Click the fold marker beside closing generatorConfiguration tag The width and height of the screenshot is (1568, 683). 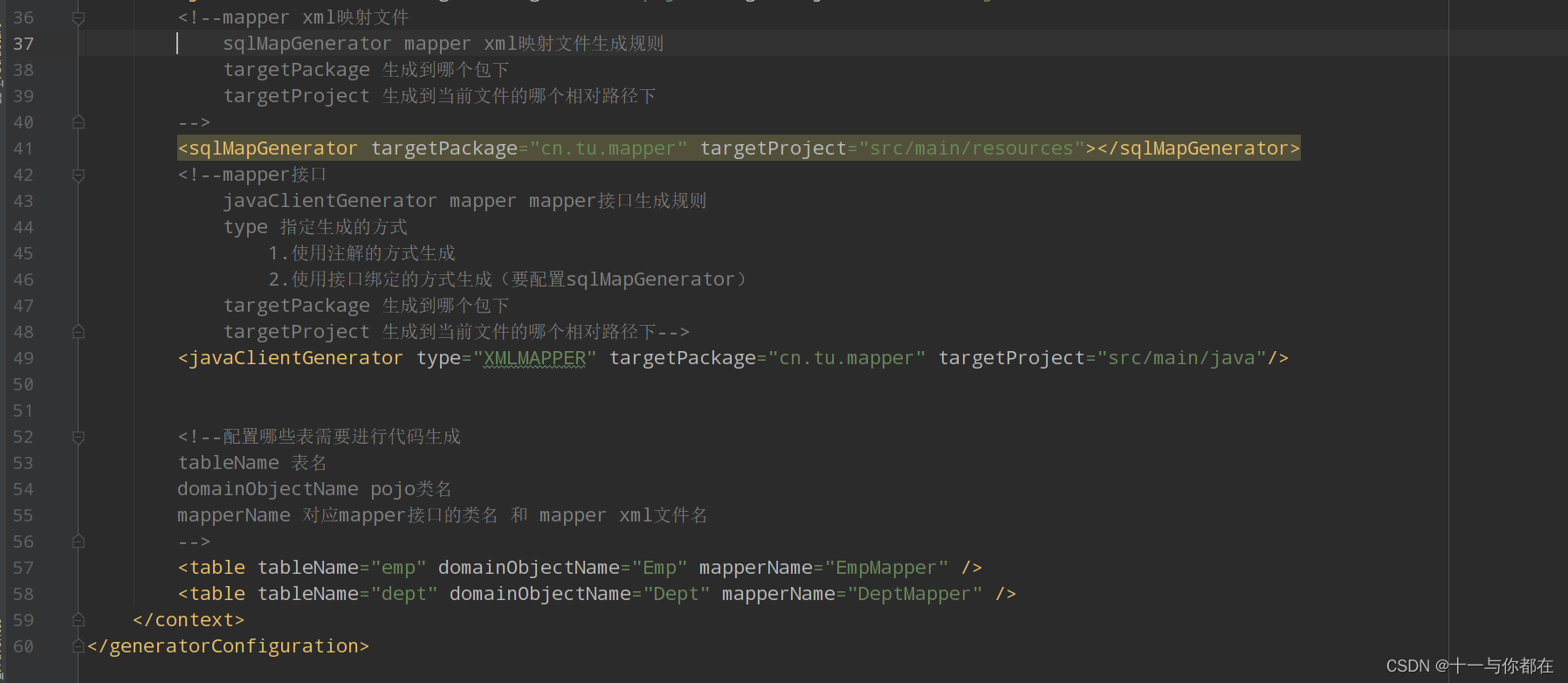click(78, 646)
